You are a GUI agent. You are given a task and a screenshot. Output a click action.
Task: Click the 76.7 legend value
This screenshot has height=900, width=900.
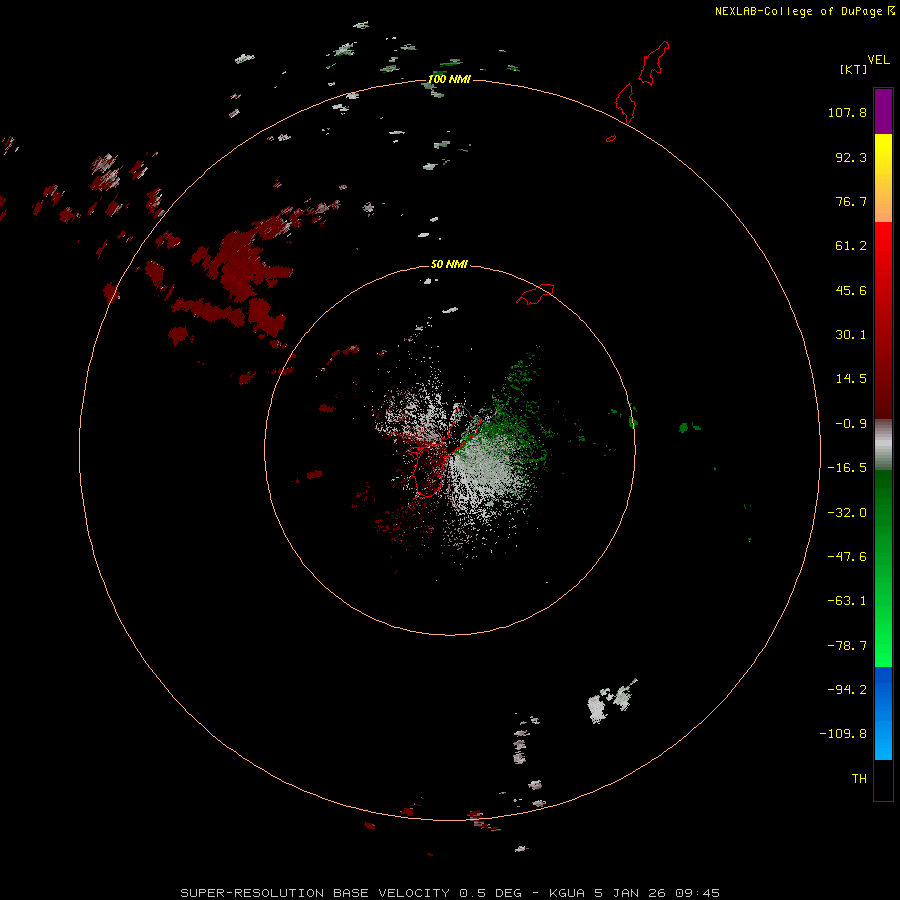click(851, 201)
